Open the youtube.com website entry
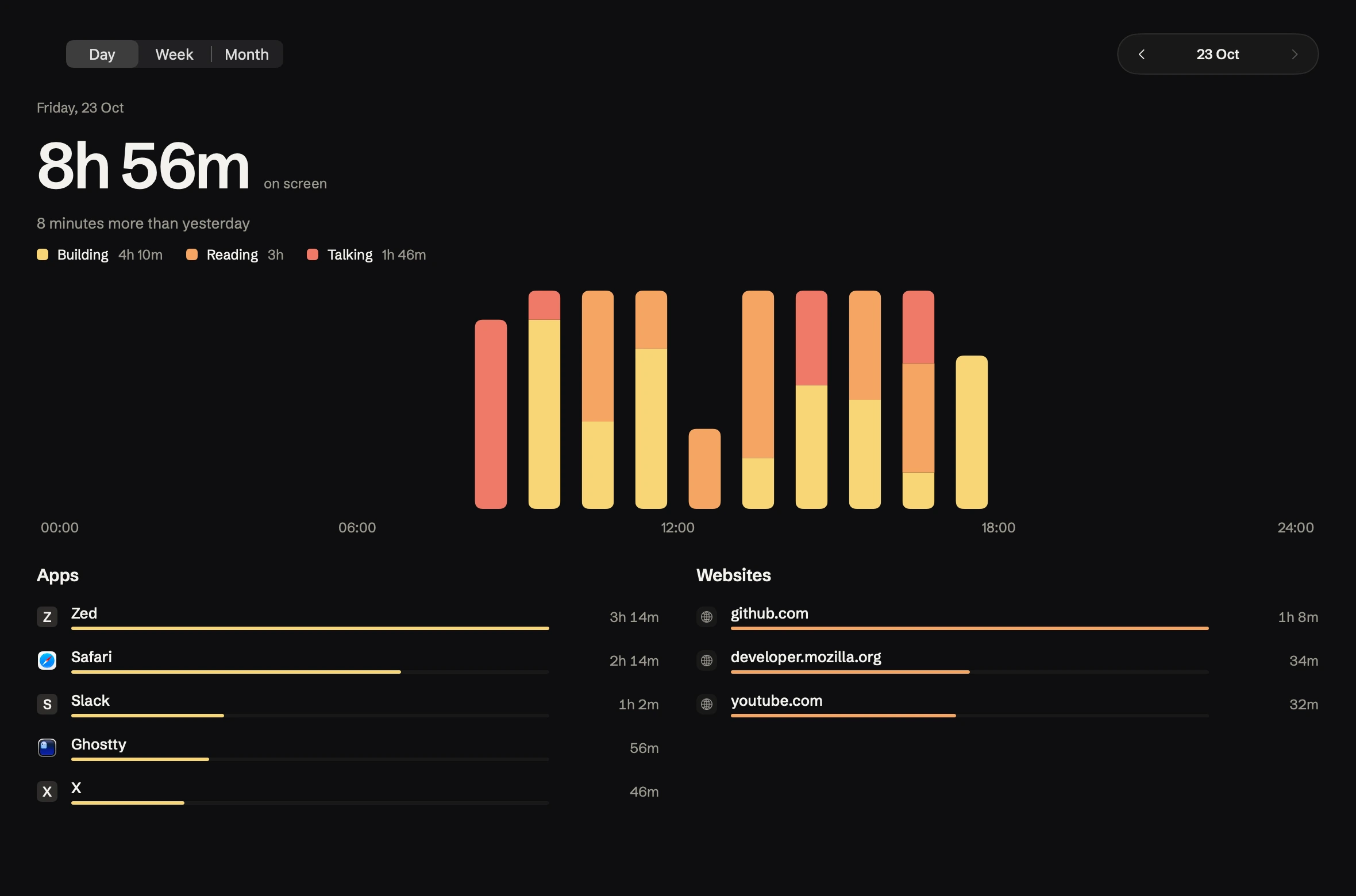The image size is (1356, 896). point(776,700)
